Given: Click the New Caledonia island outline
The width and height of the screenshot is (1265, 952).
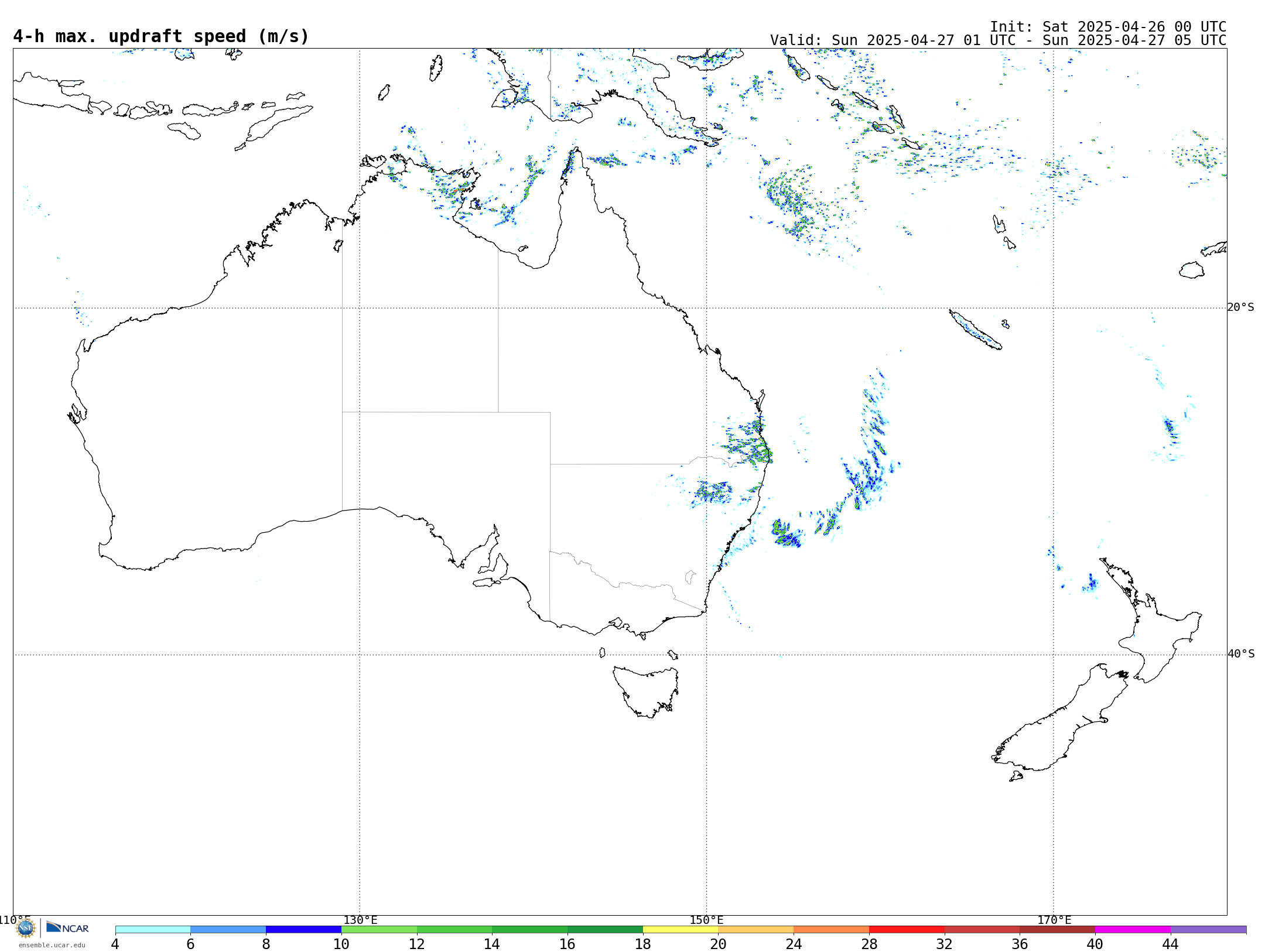Looking at the screenshot, I should 975,330.
